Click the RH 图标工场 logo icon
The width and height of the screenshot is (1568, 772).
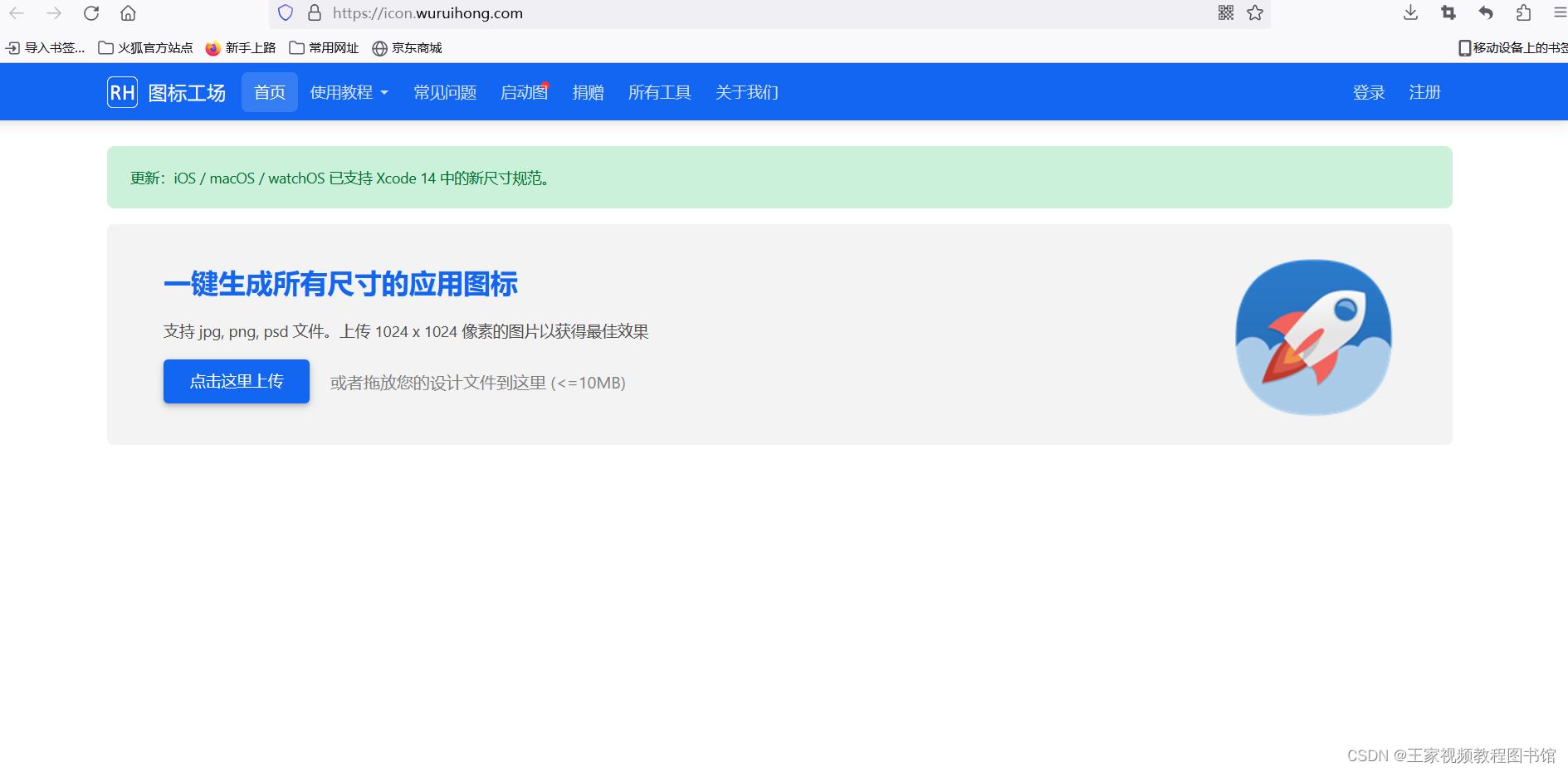click(122, 92)
